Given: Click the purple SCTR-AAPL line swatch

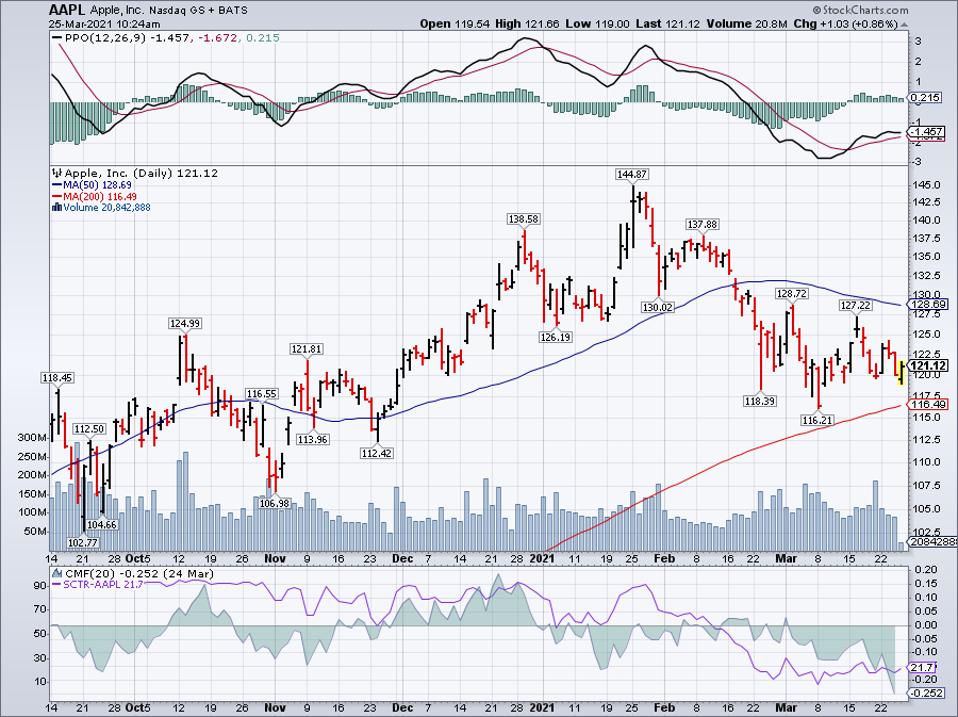Looking at the screenshot, I should (x=57, y=585).
